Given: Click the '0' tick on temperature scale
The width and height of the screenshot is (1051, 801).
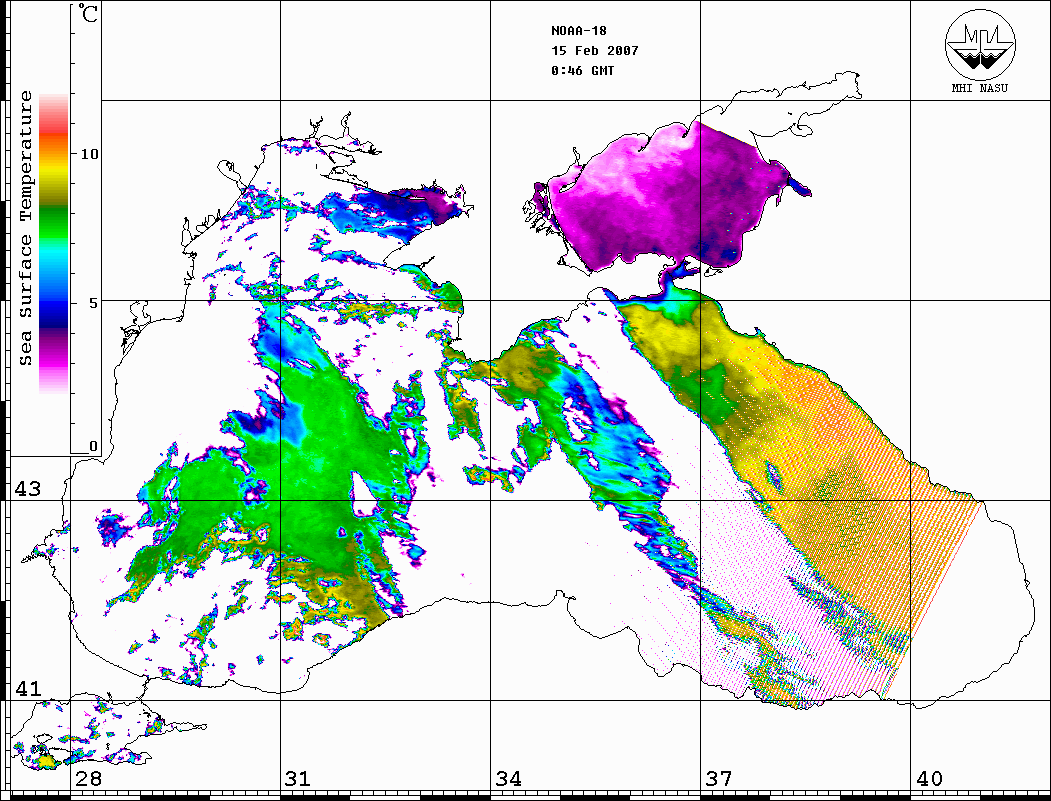Looking at the screenshot, I should pos(93,447).
